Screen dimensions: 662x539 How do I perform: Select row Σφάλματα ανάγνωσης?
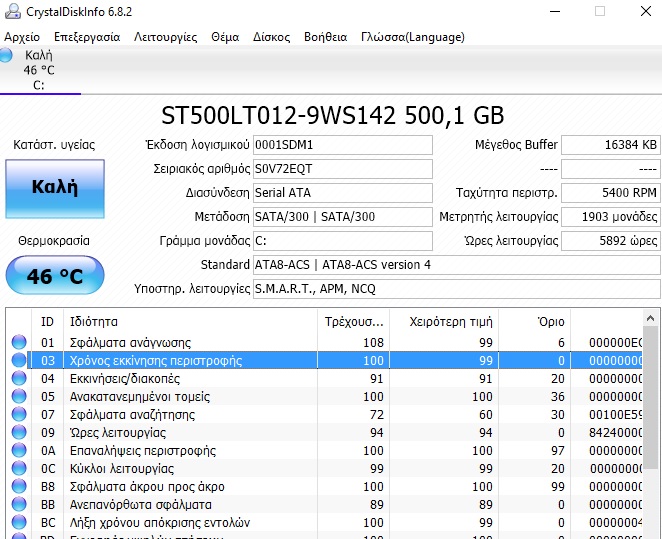(325, 342)
